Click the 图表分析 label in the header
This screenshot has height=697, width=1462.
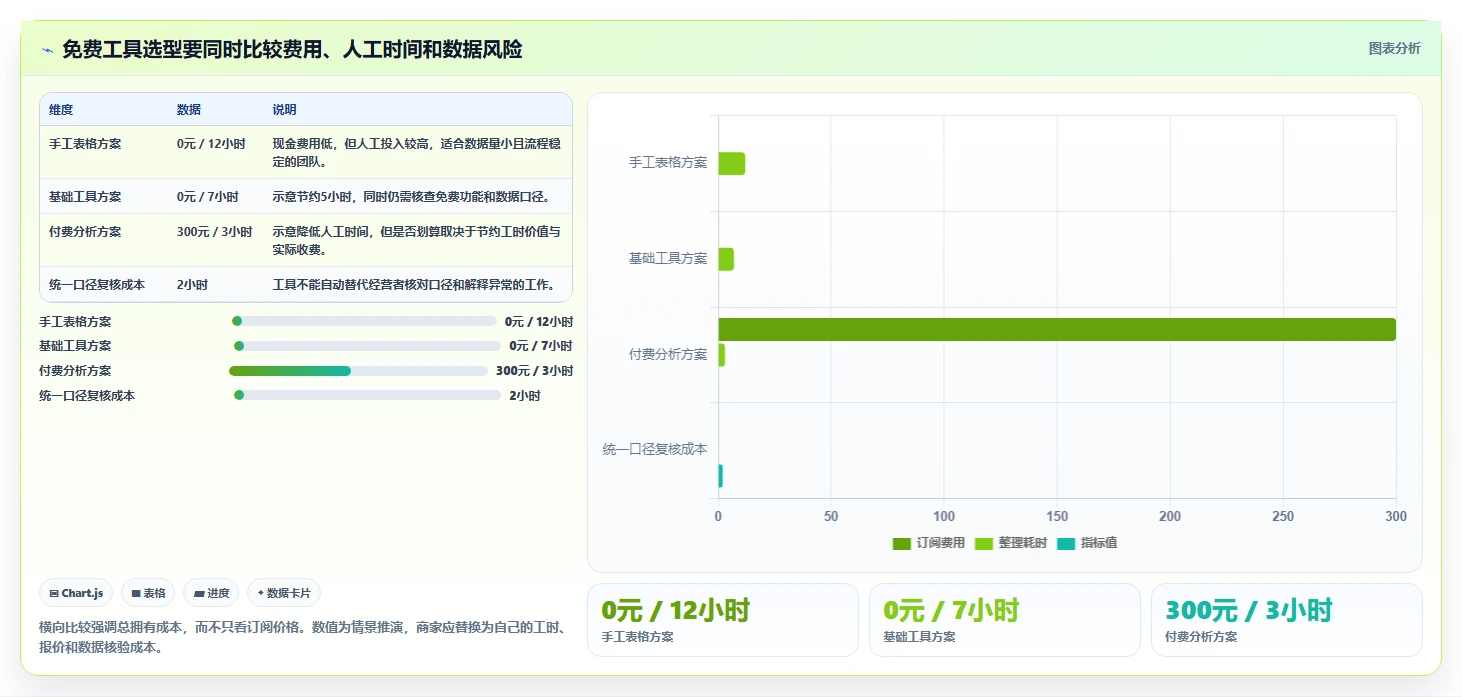(1394, 48)
